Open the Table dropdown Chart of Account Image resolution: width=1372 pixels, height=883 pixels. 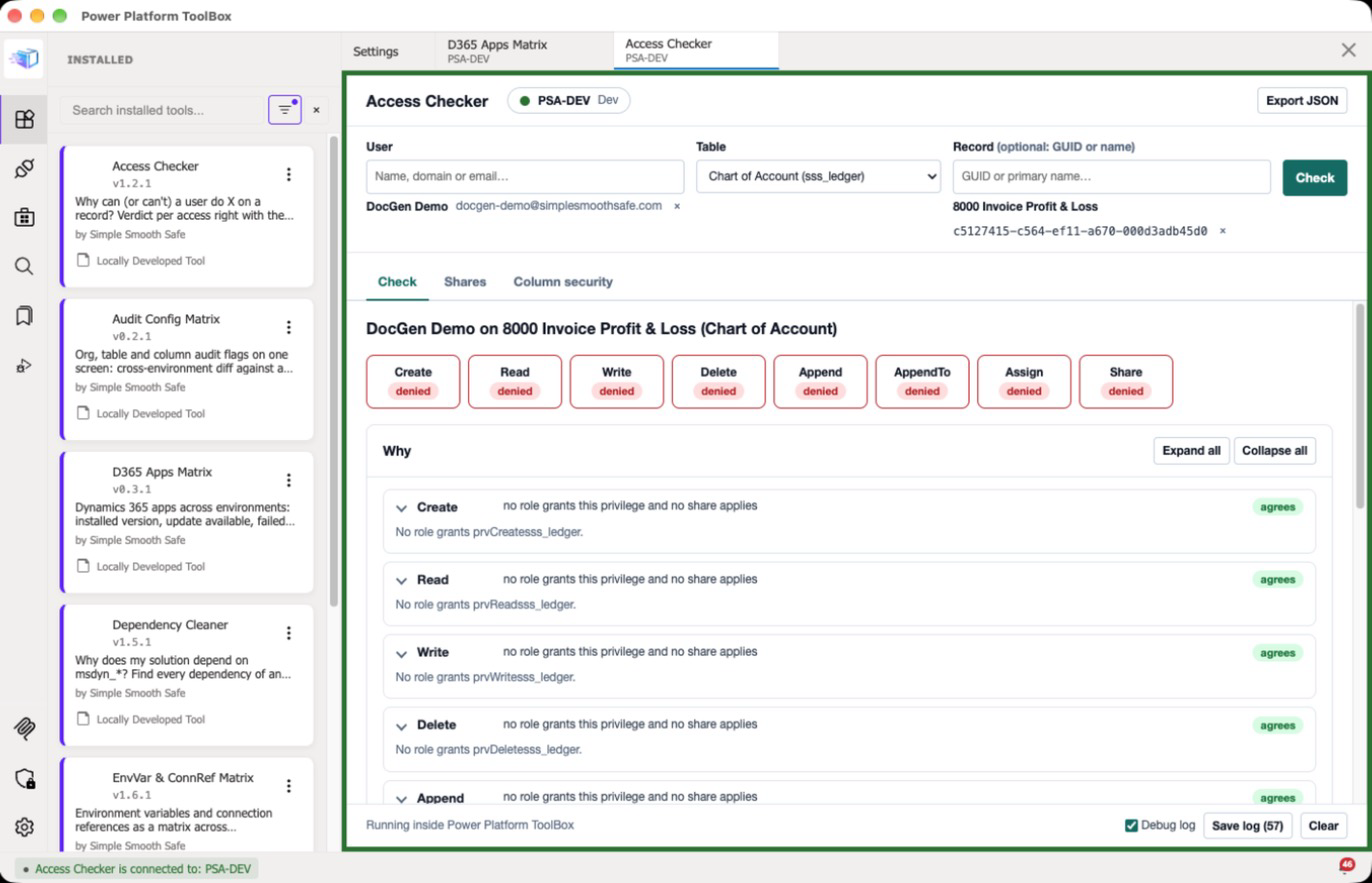pos(819,177)
